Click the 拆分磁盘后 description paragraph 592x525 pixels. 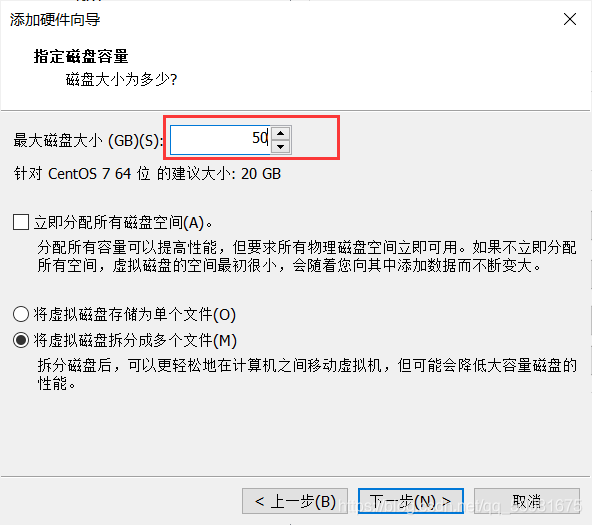point(307,374)
